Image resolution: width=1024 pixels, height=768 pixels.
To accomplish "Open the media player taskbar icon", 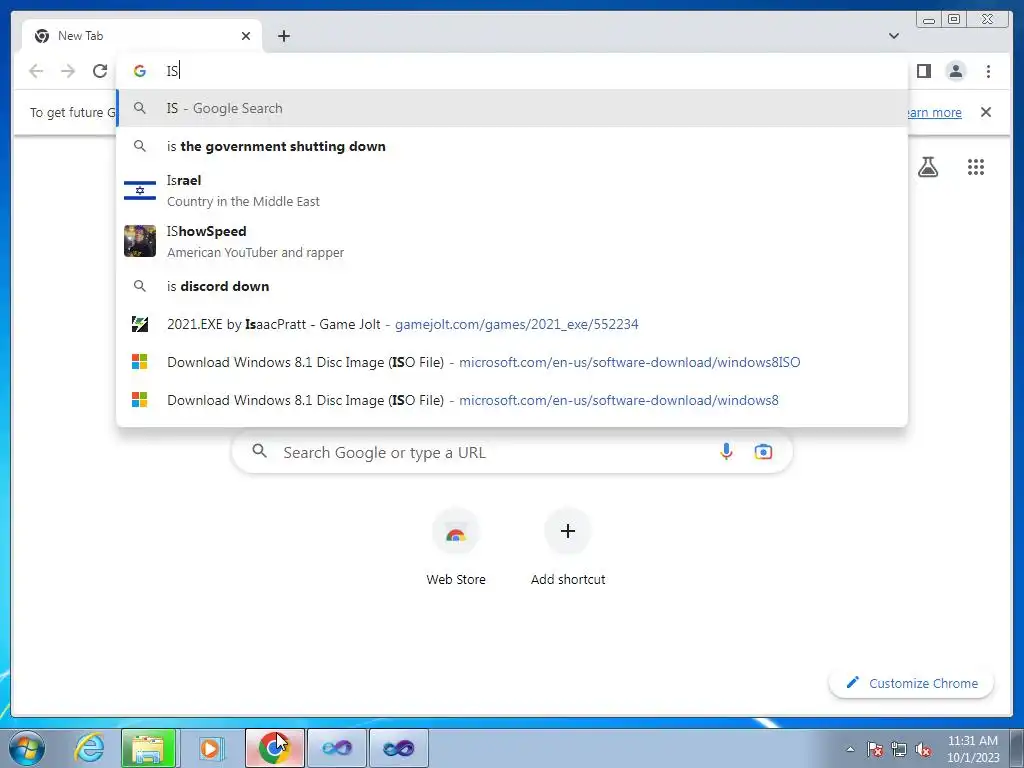I will (210, 748).
